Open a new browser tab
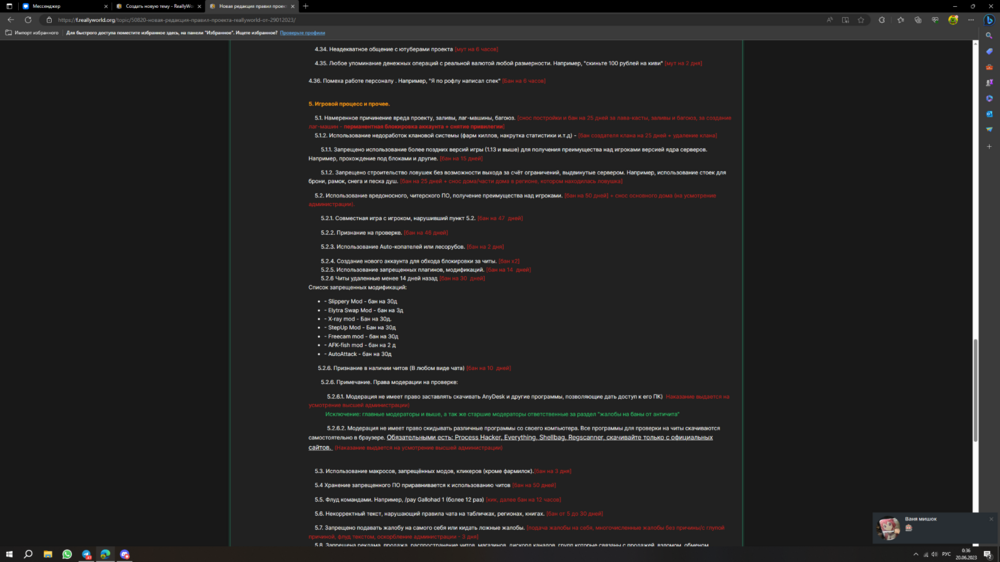 click(x=305, y=6)
